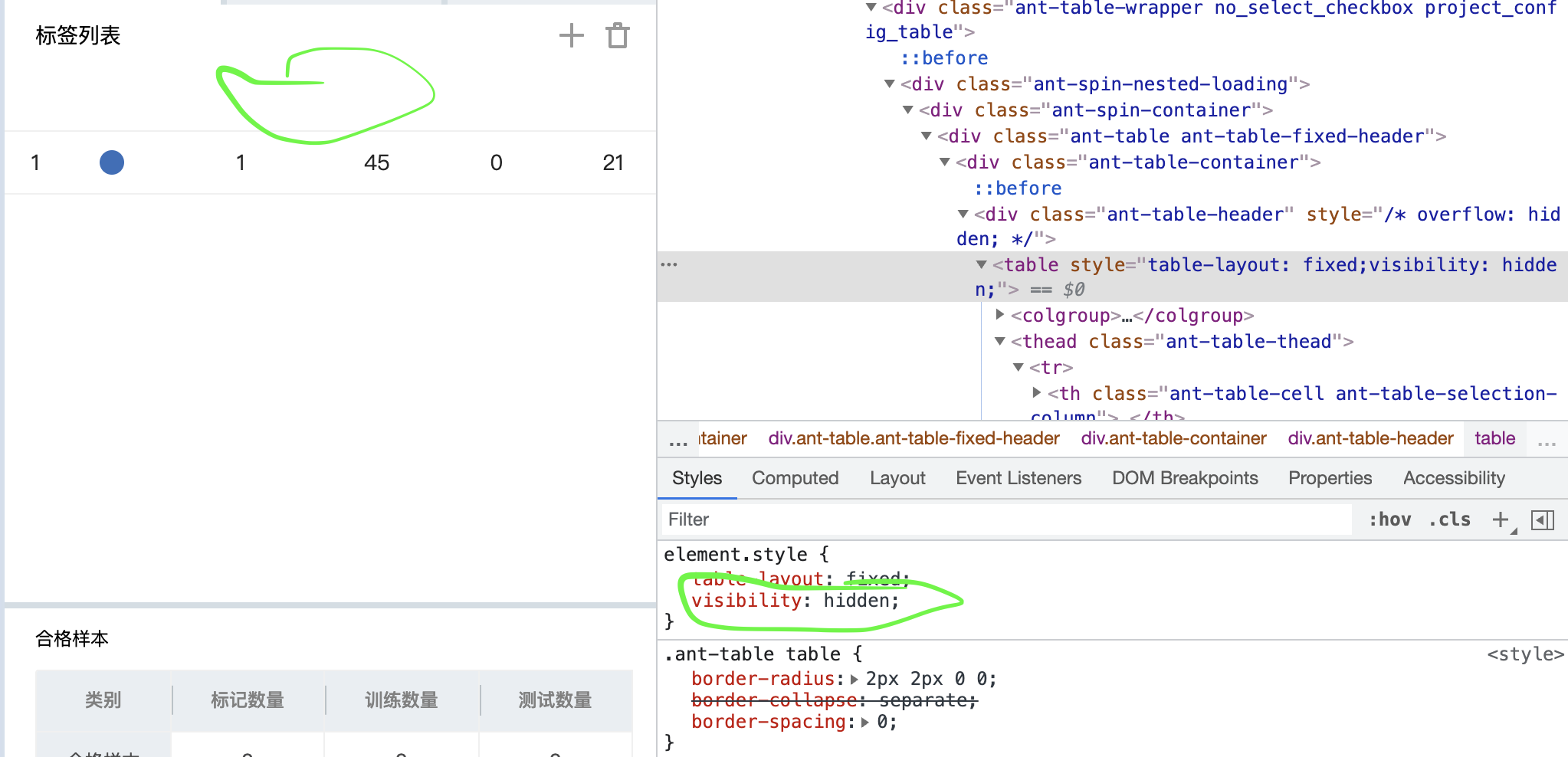Click the blue status dot in the tag row
Screen dimensions: 1568x757
point(112,162)
